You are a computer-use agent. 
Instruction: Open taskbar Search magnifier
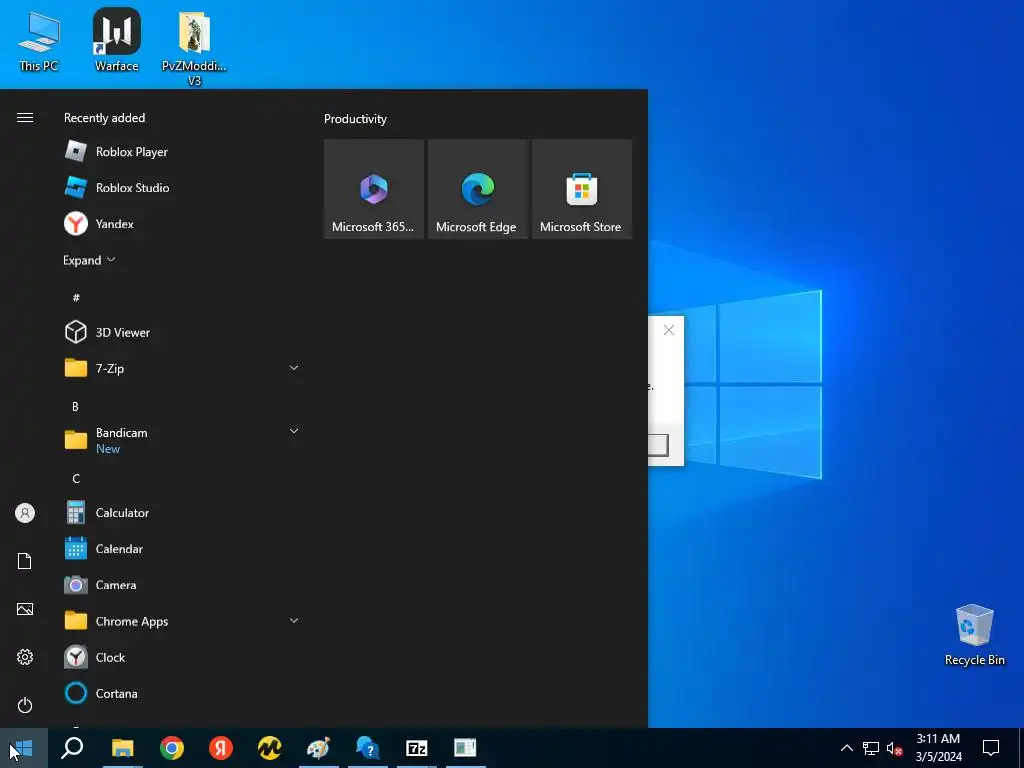point(72,748)
